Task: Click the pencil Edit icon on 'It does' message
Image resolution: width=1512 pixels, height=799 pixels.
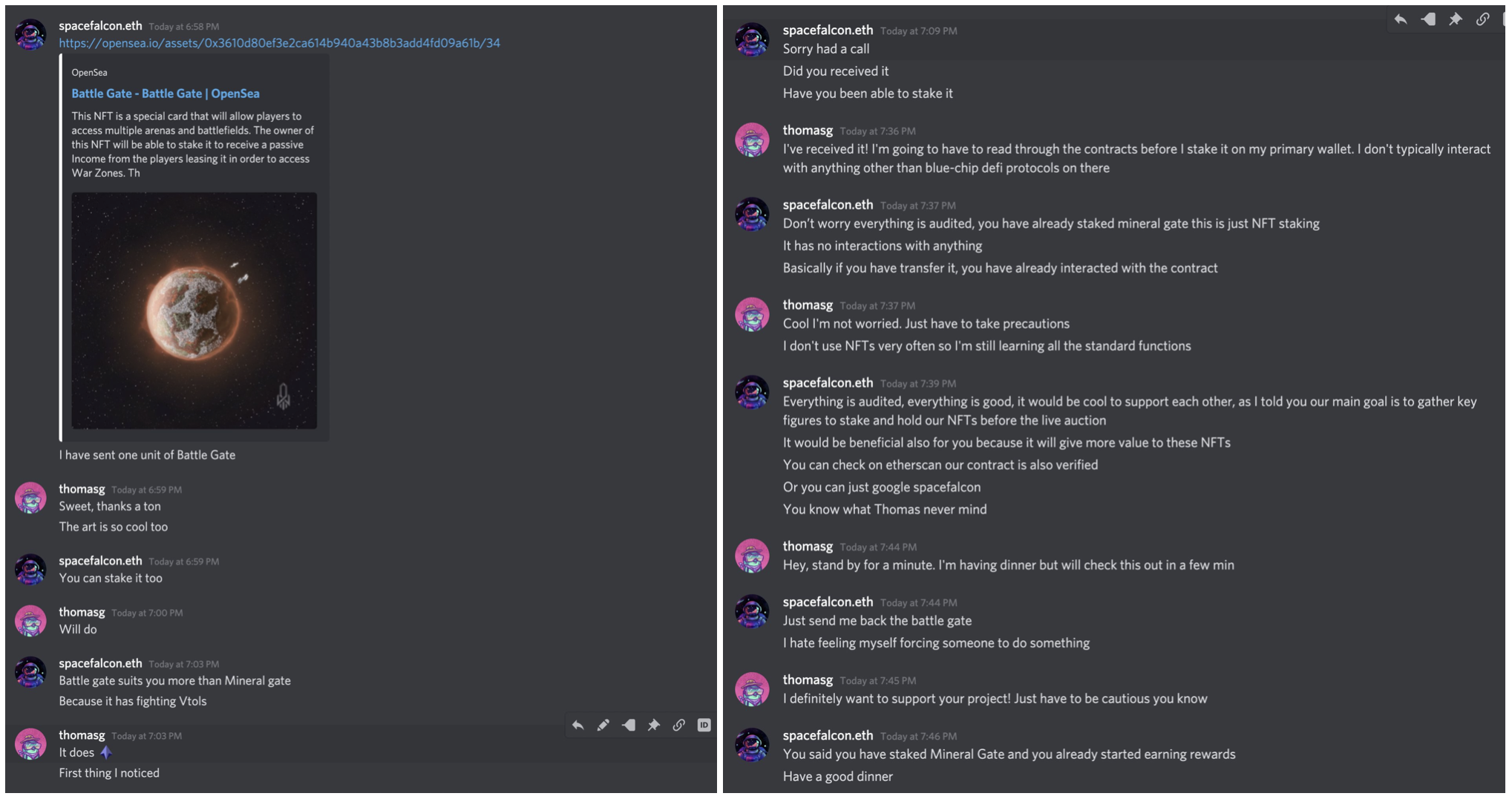Action: pos(603,725)
